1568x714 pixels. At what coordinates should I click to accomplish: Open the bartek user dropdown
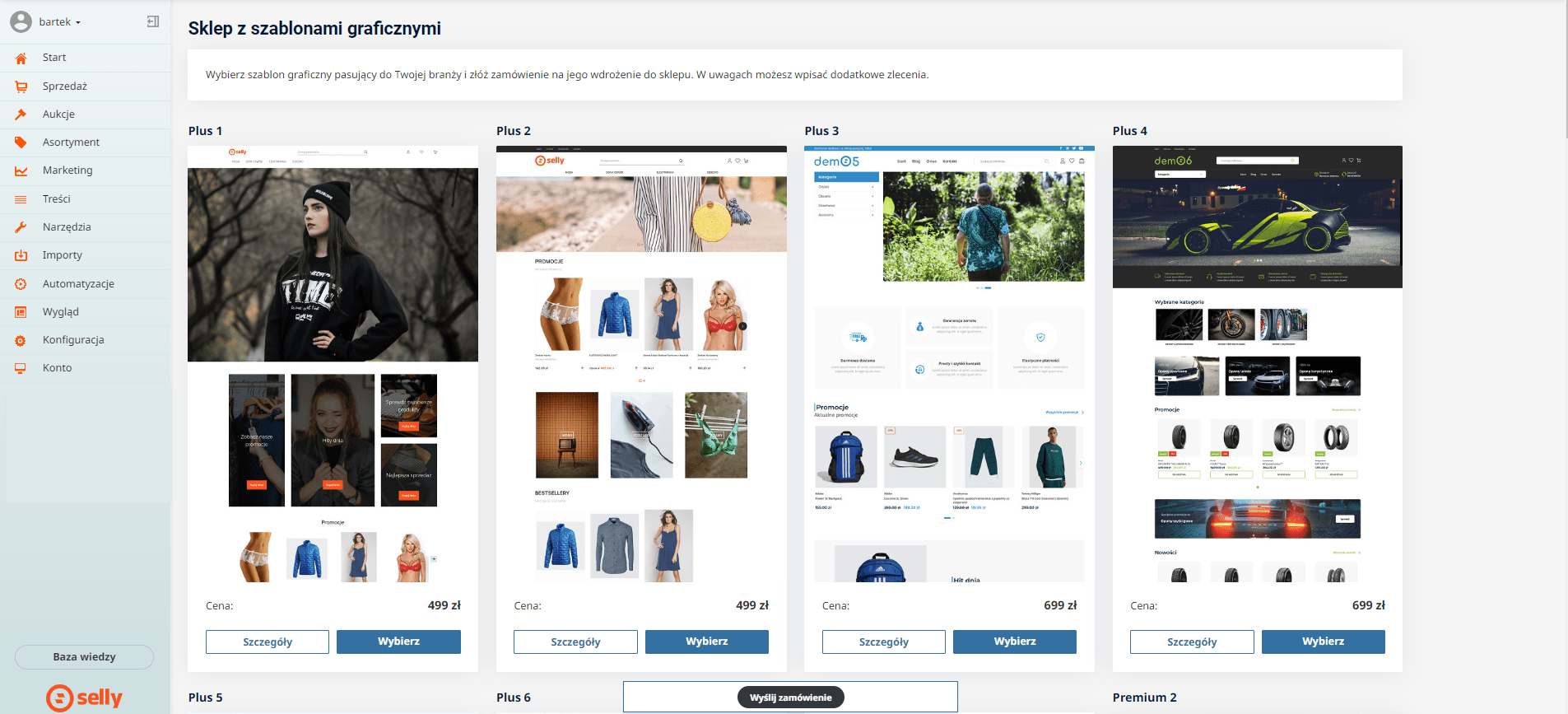[59, 22]
